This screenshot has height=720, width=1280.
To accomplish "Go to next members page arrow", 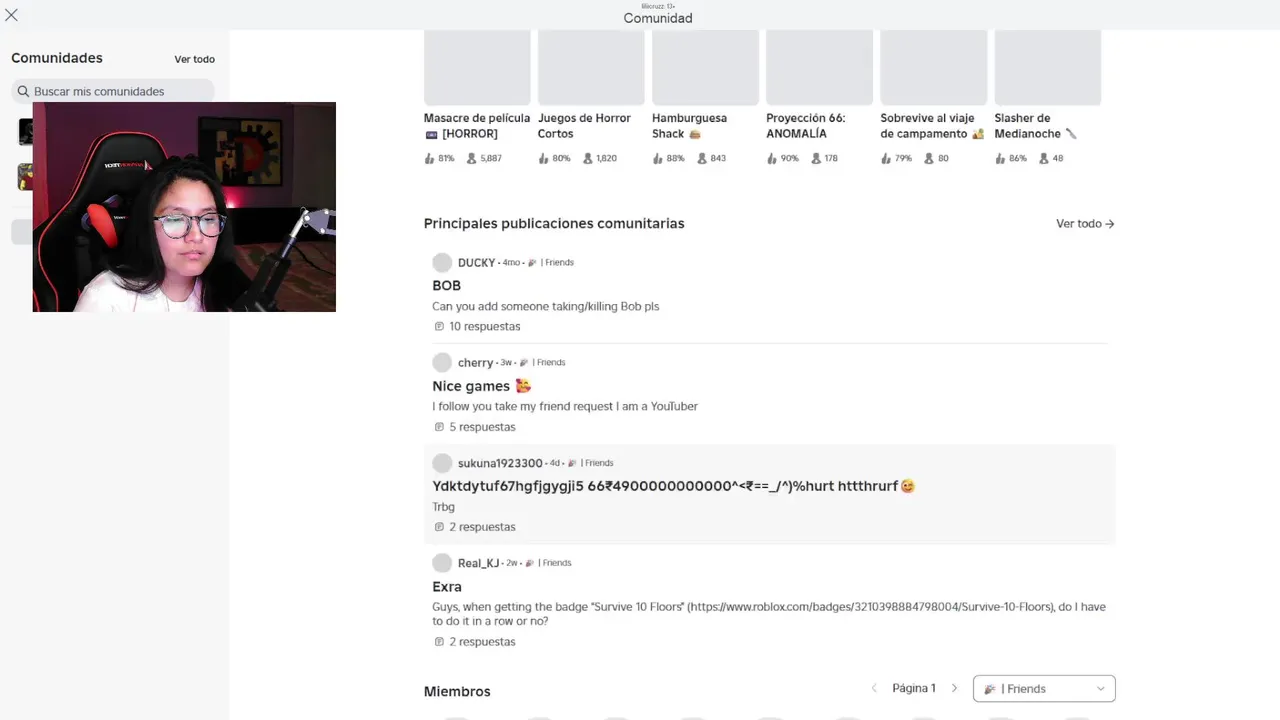I will click(x=954, y=688).
